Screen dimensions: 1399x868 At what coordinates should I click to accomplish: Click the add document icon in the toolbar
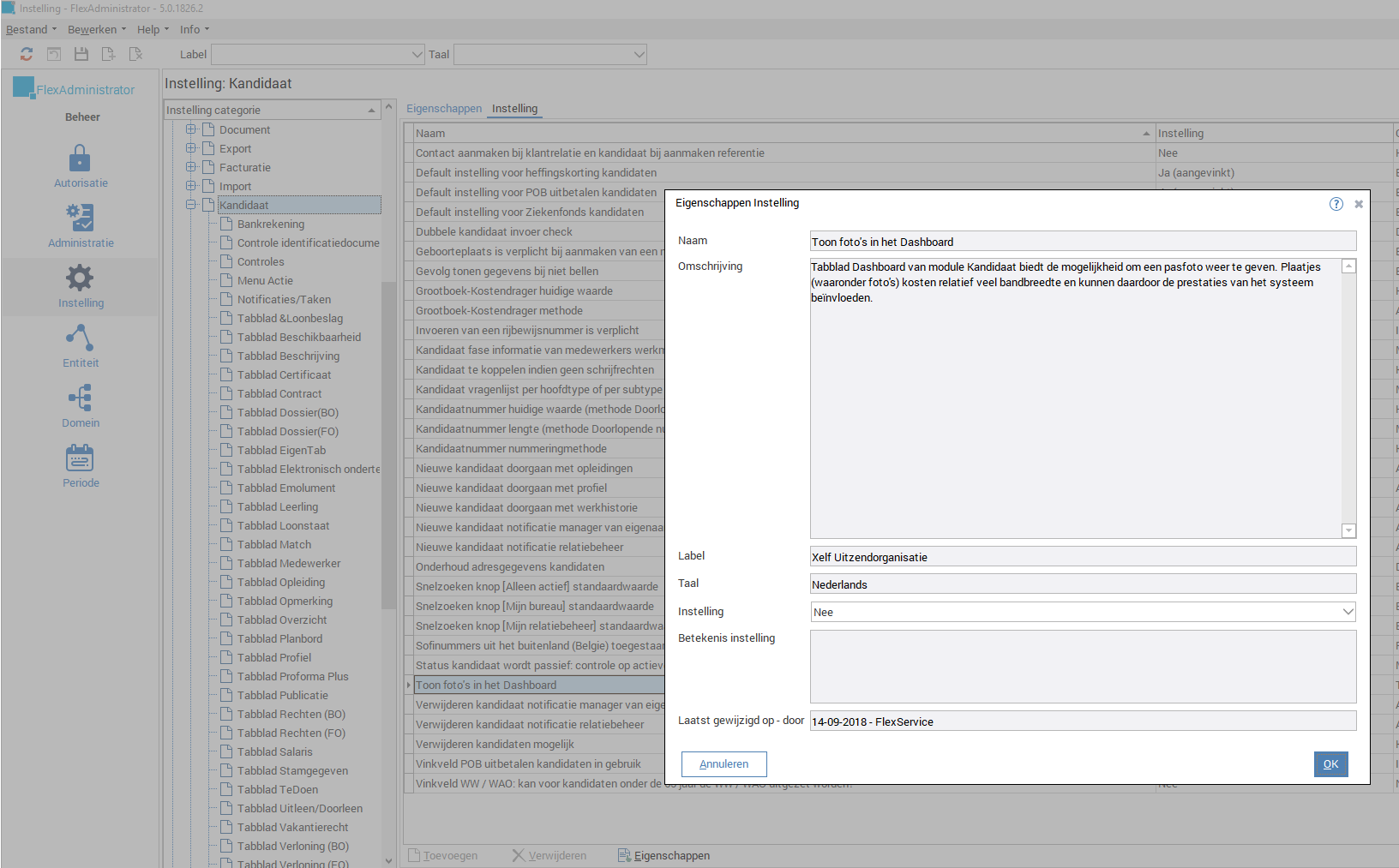108,53
